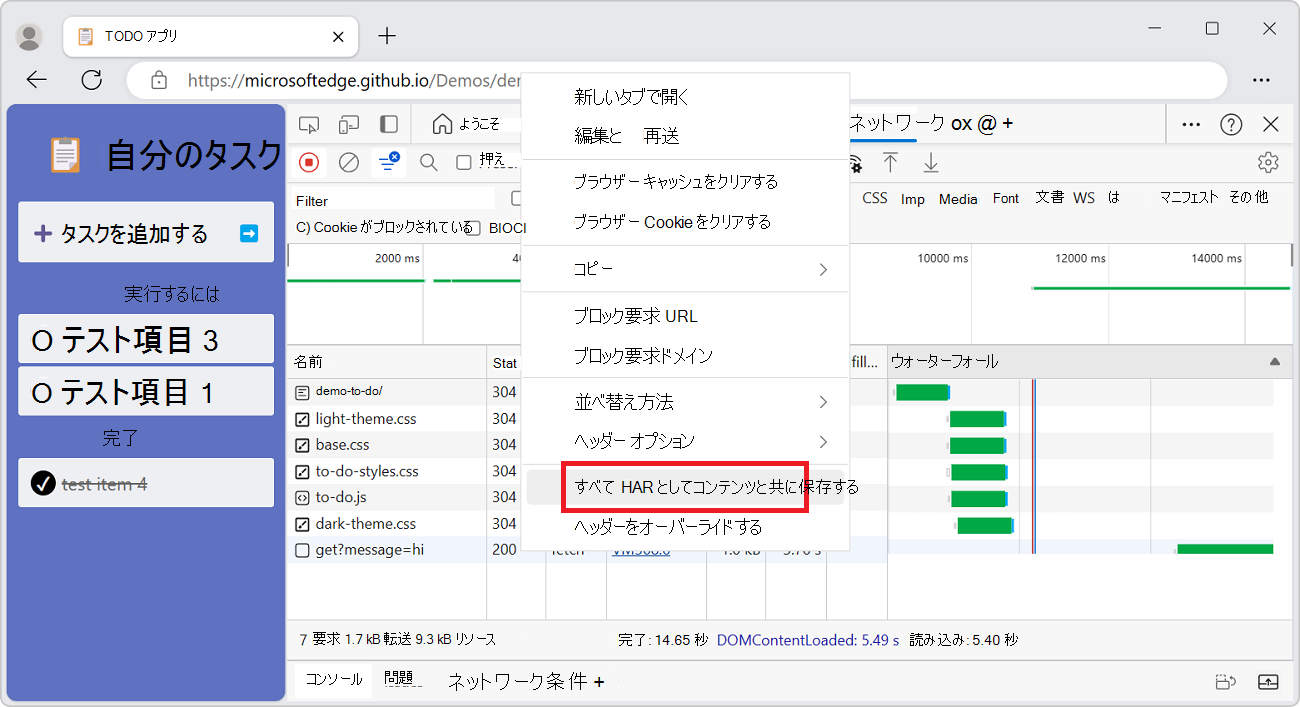
Task: Toggle the BIOCI blocked requests checkbox
Action: coord(473,228)
